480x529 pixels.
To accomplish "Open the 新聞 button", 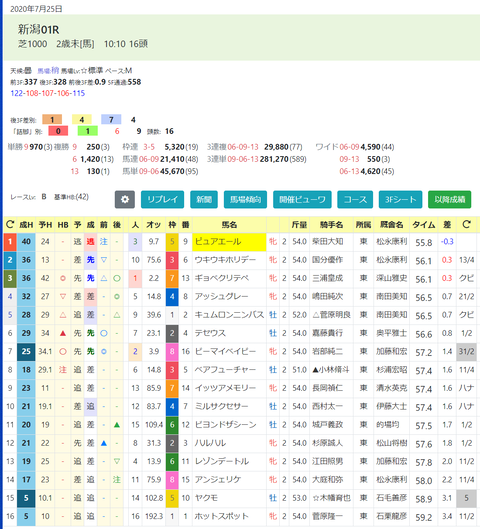I will (x=204, y=199).
